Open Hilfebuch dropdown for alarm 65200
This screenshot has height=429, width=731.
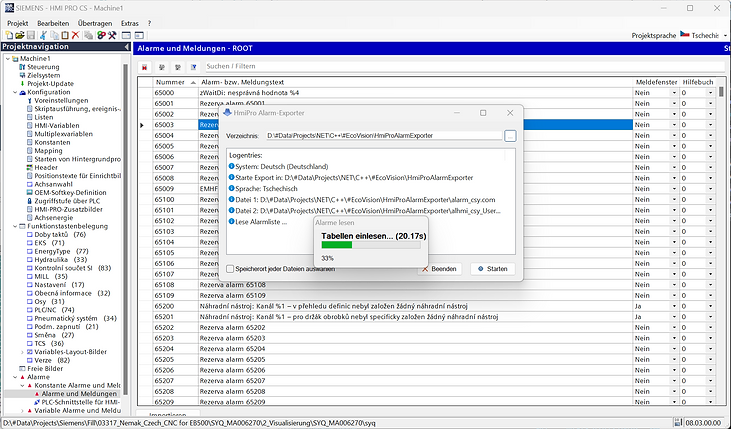click(710, 306)
